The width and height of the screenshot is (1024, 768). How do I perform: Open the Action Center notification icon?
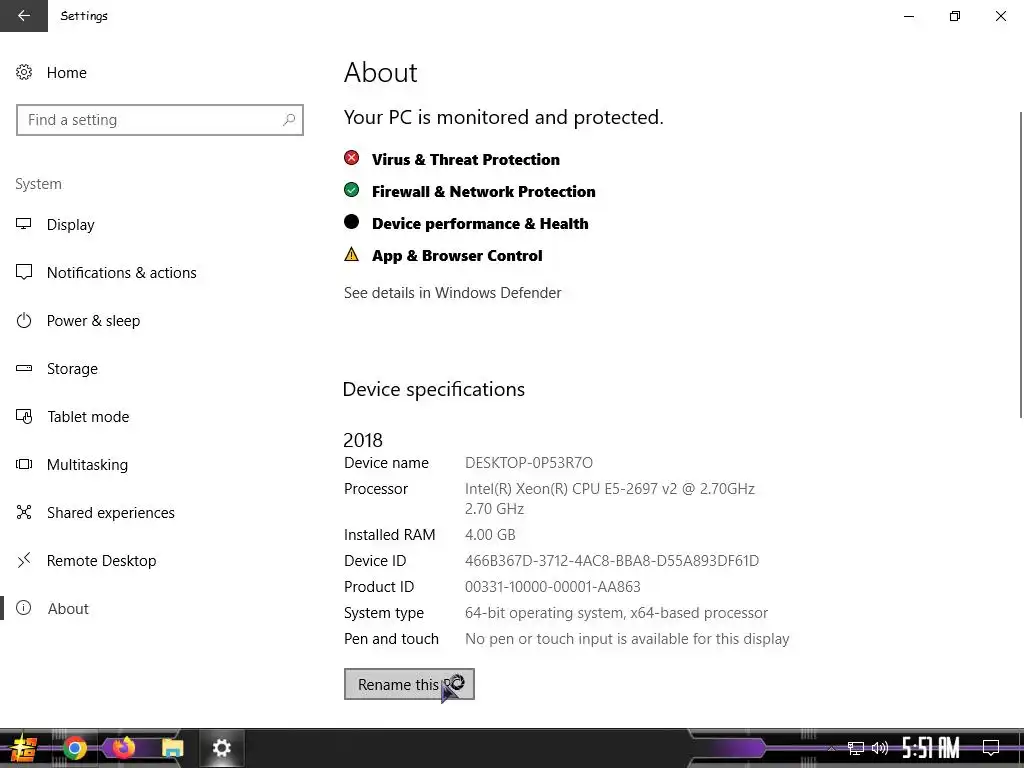pyautogui.click(x=991, y=748)
